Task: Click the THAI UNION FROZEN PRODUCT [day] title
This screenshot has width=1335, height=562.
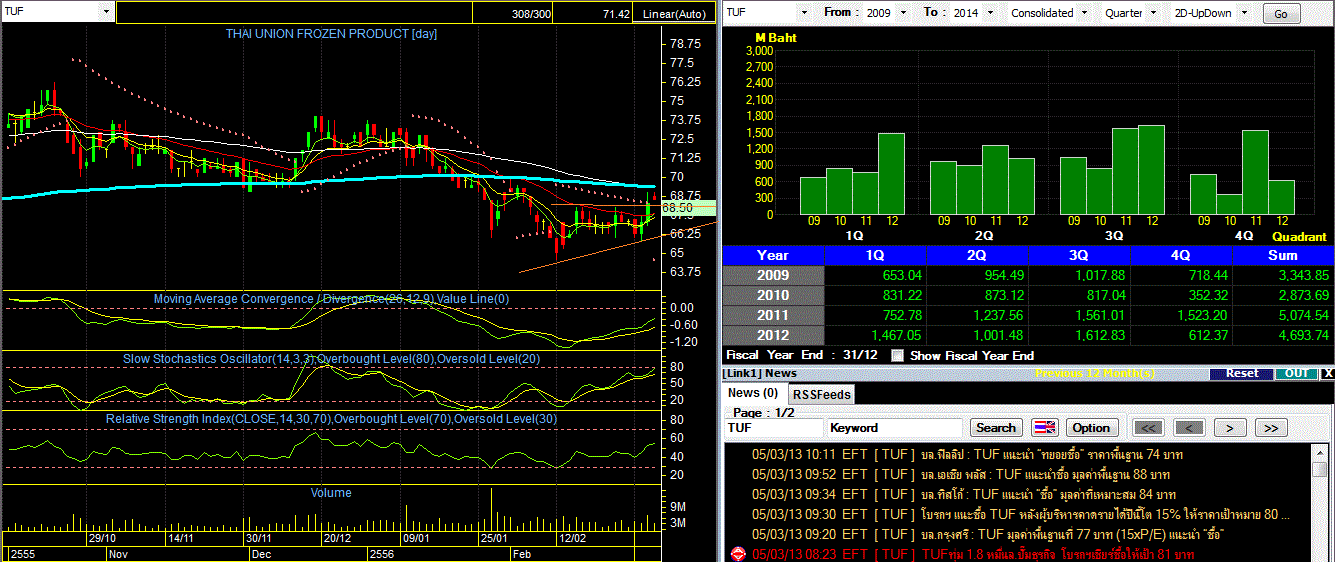Action: coord(331,33)
